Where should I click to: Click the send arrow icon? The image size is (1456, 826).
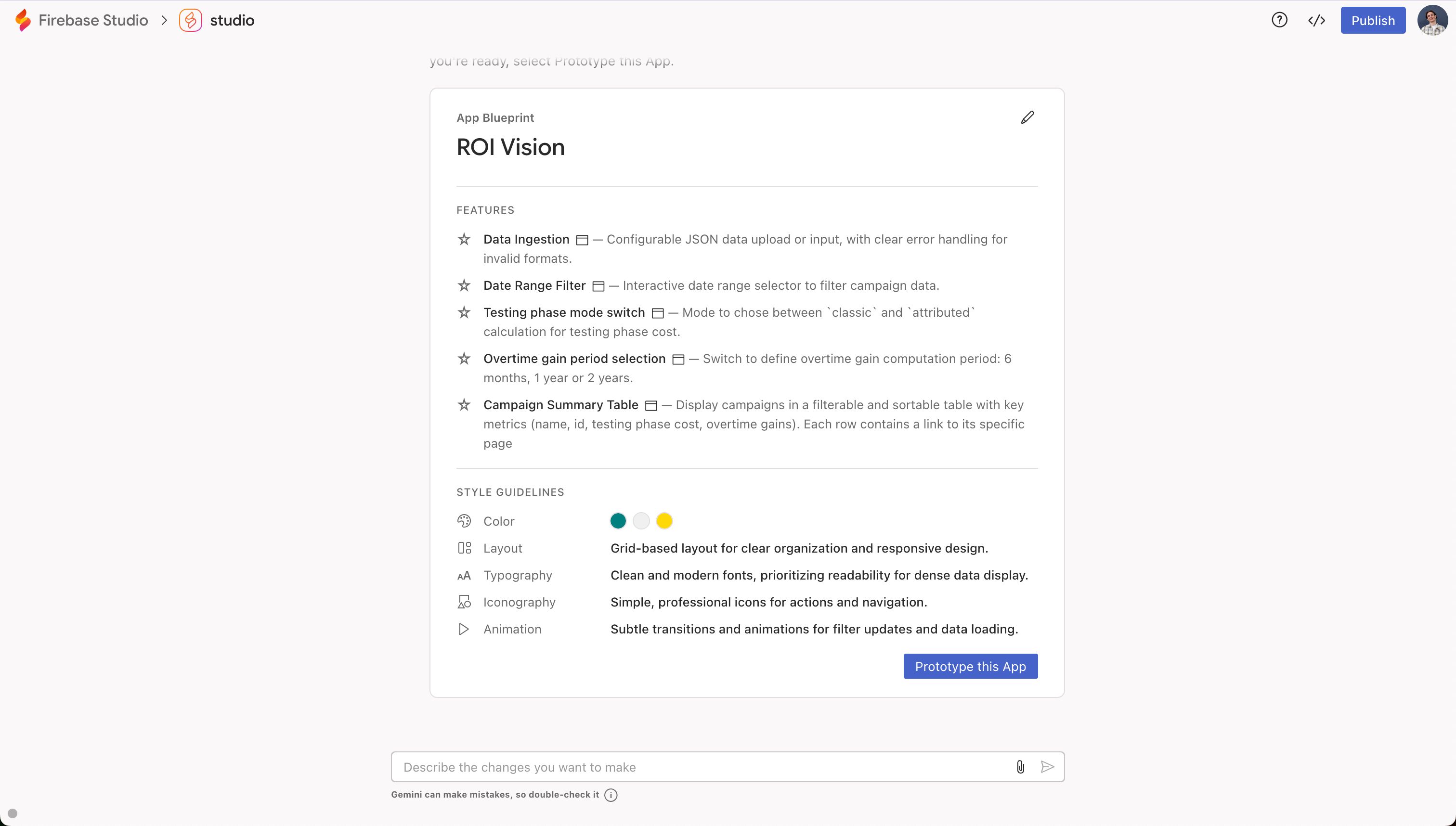pos(1047,767)
